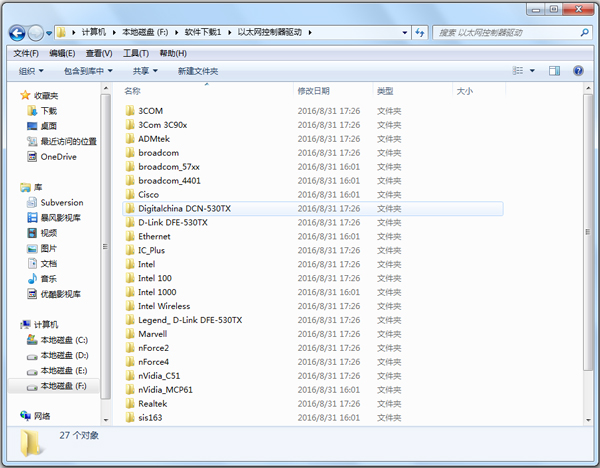Sort by the 修改日期 column header

coord(314,91)
